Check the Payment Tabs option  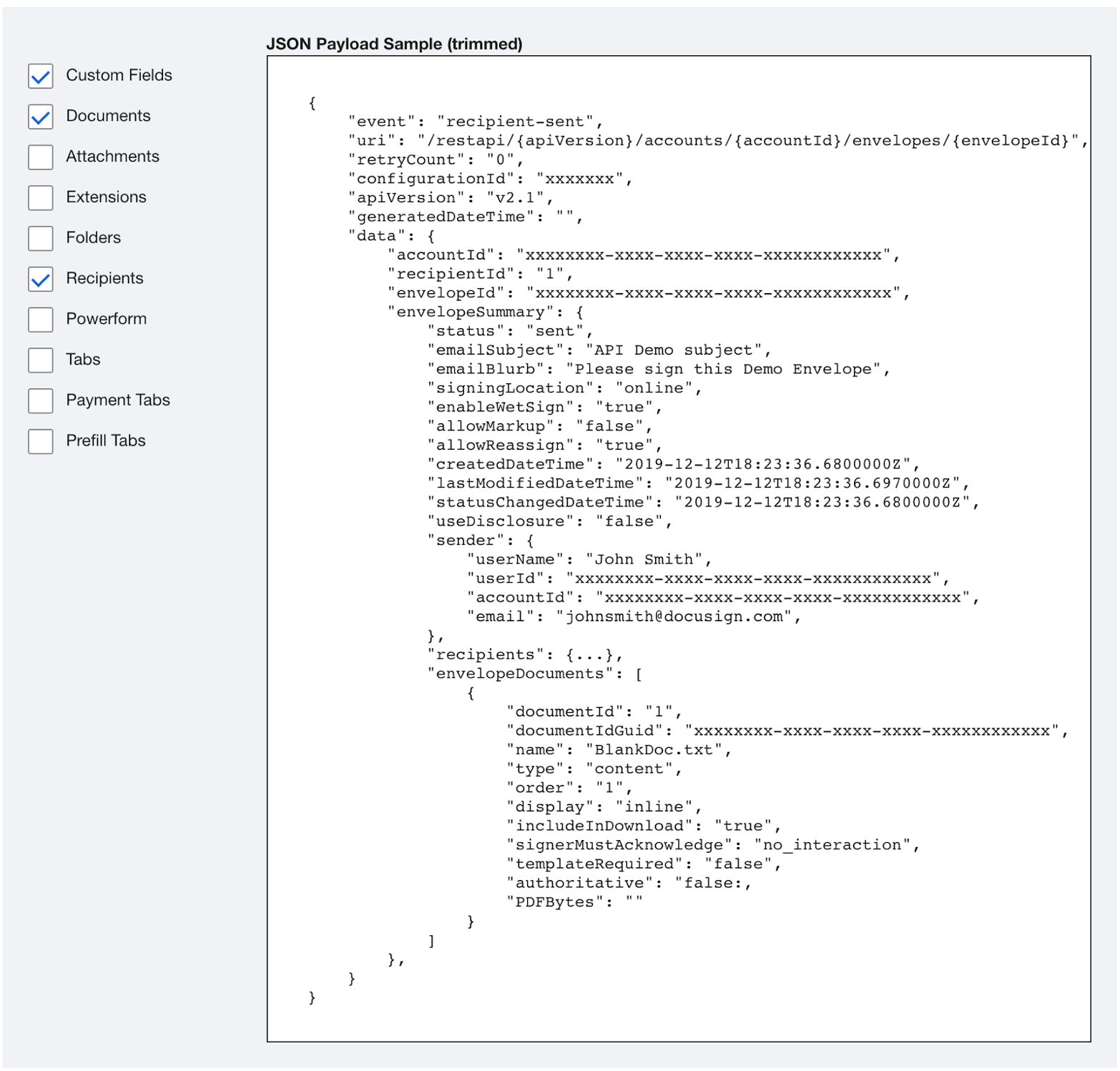40,400
